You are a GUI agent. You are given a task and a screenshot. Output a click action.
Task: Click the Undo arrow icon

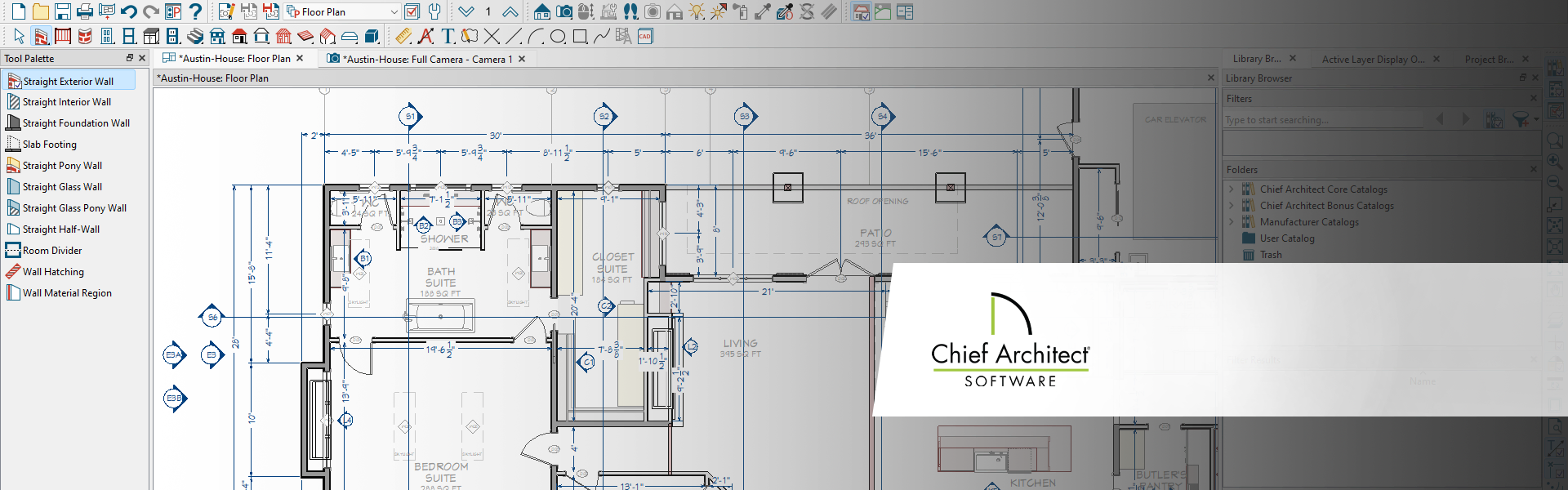(128, 11)
